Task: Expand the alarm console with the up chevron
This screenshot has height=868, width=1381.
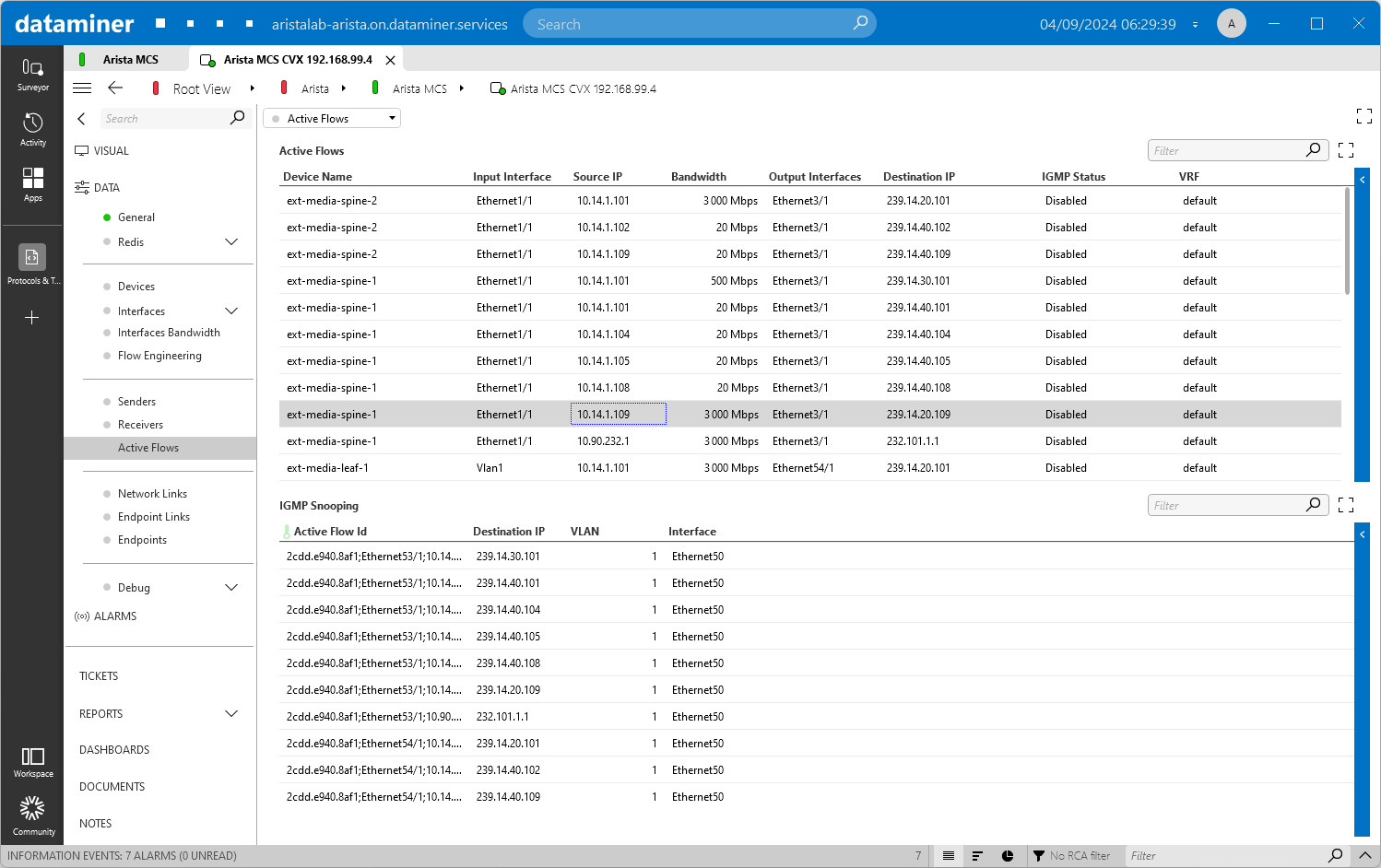Action: click(x=1365, y=856)
